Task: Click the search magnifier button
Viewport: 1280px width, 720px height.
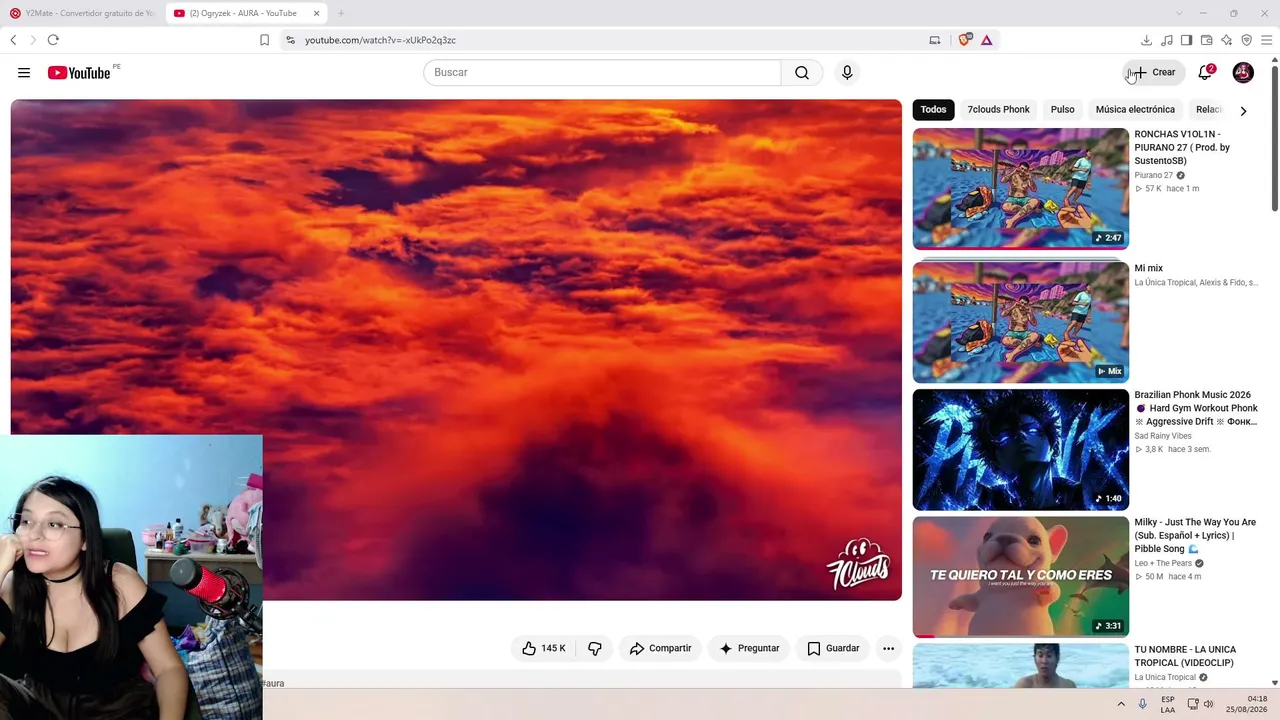Action: [802, 72]
